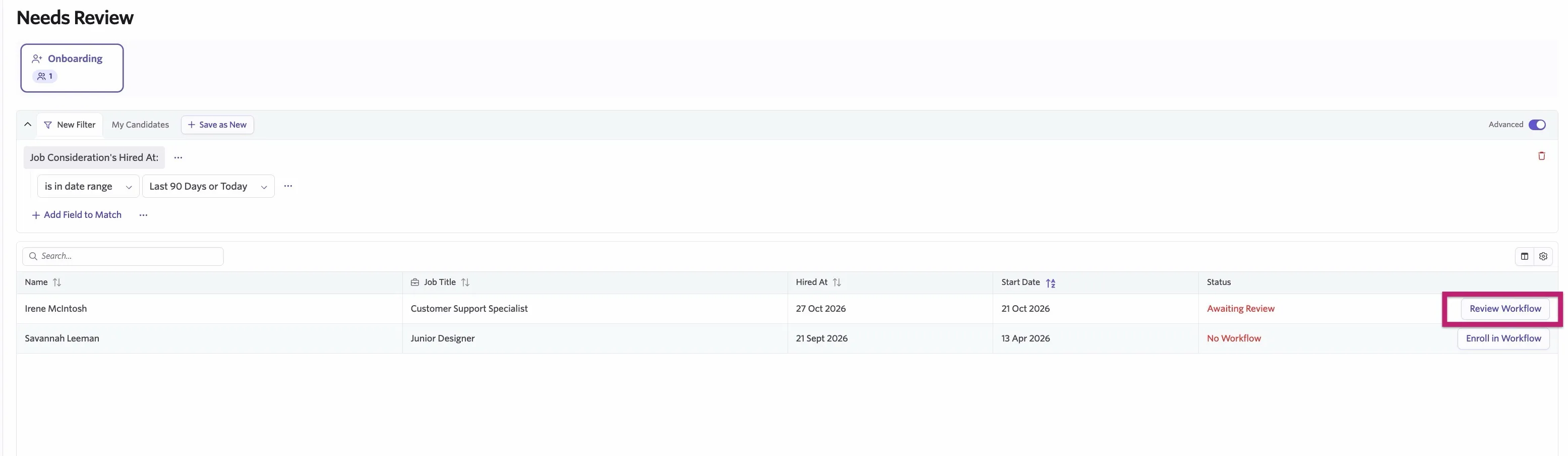Click Save as New button
This screenshot has height=456, width=1568.
click(x=217, y=125)
